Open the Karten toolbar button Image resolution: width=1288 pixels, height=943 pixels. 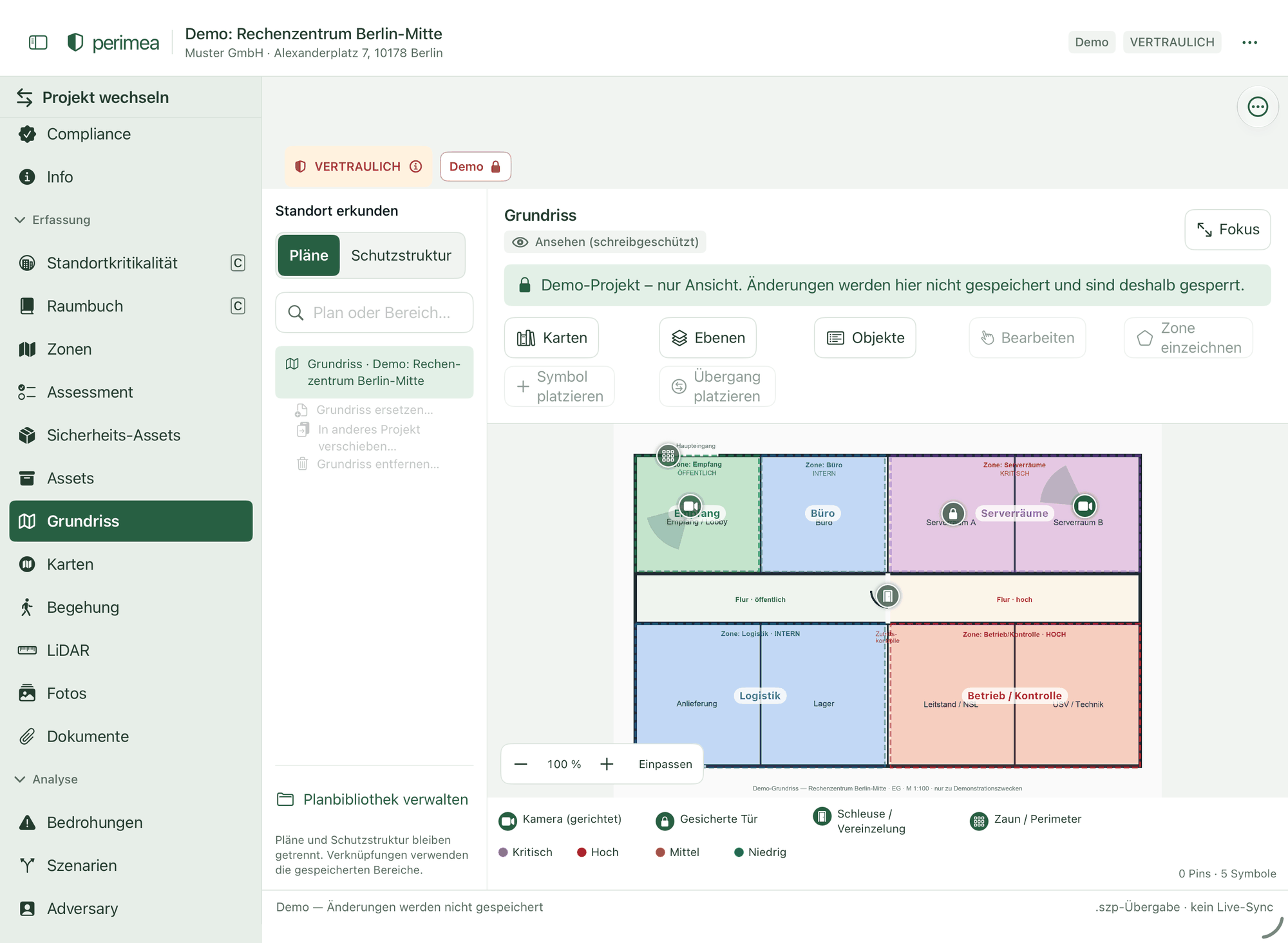552,338
